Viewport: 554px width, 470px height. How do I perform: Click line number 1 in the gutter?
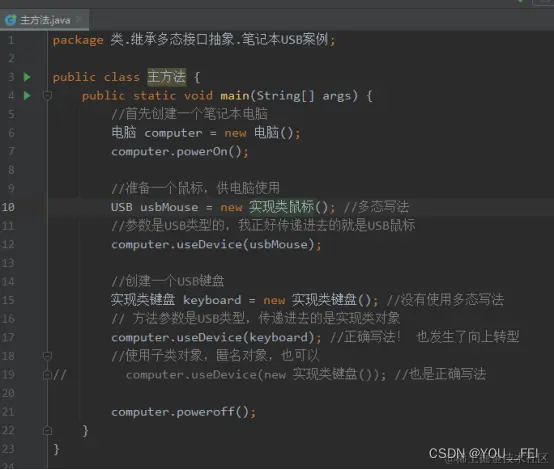point(11,40)
